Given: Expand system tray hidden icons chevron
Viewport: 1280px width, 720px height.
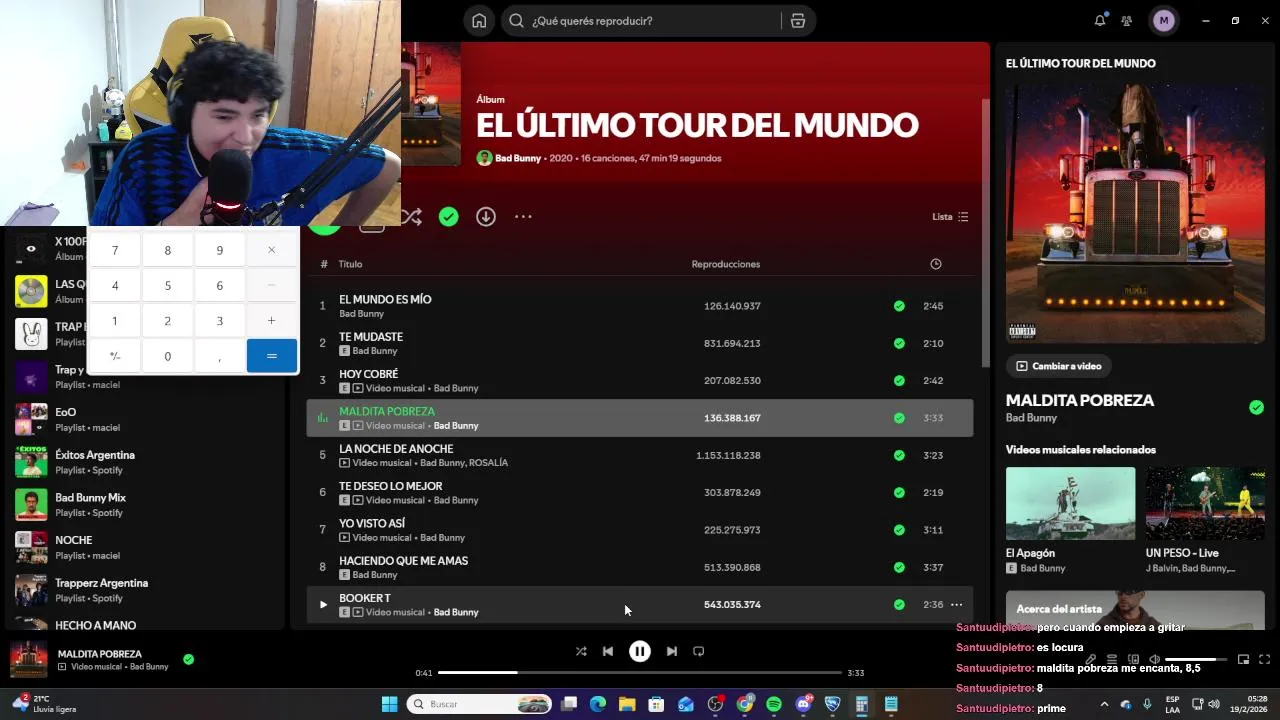Looking at the screenshot, I should [1104, 704].
